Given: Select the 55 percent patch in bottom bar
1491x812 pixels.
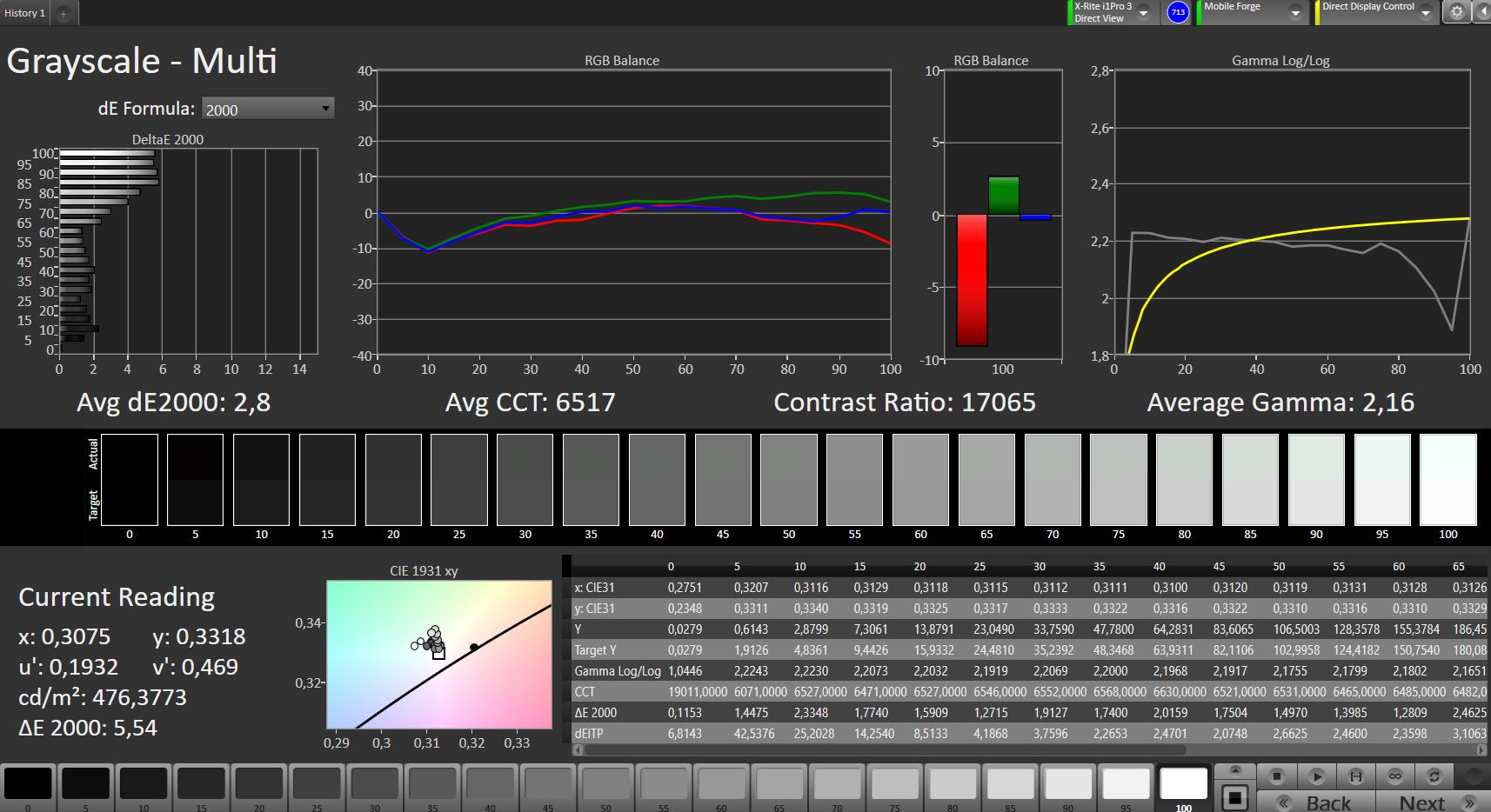Looking at the screenshot, I should [x=664, y=787].
